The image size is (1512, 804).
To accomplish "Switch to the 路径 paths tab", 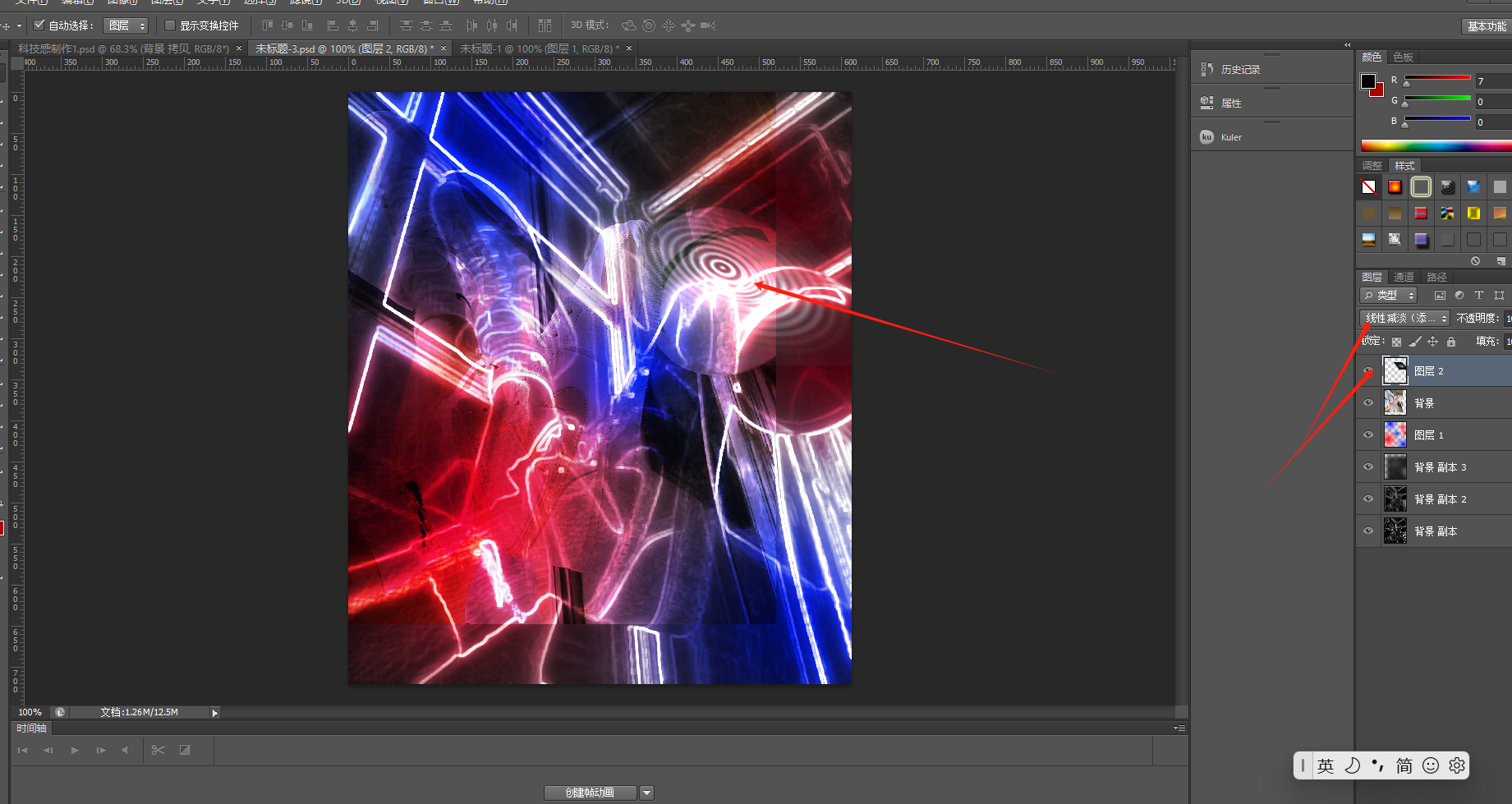I will click(x=1436, y=278).
